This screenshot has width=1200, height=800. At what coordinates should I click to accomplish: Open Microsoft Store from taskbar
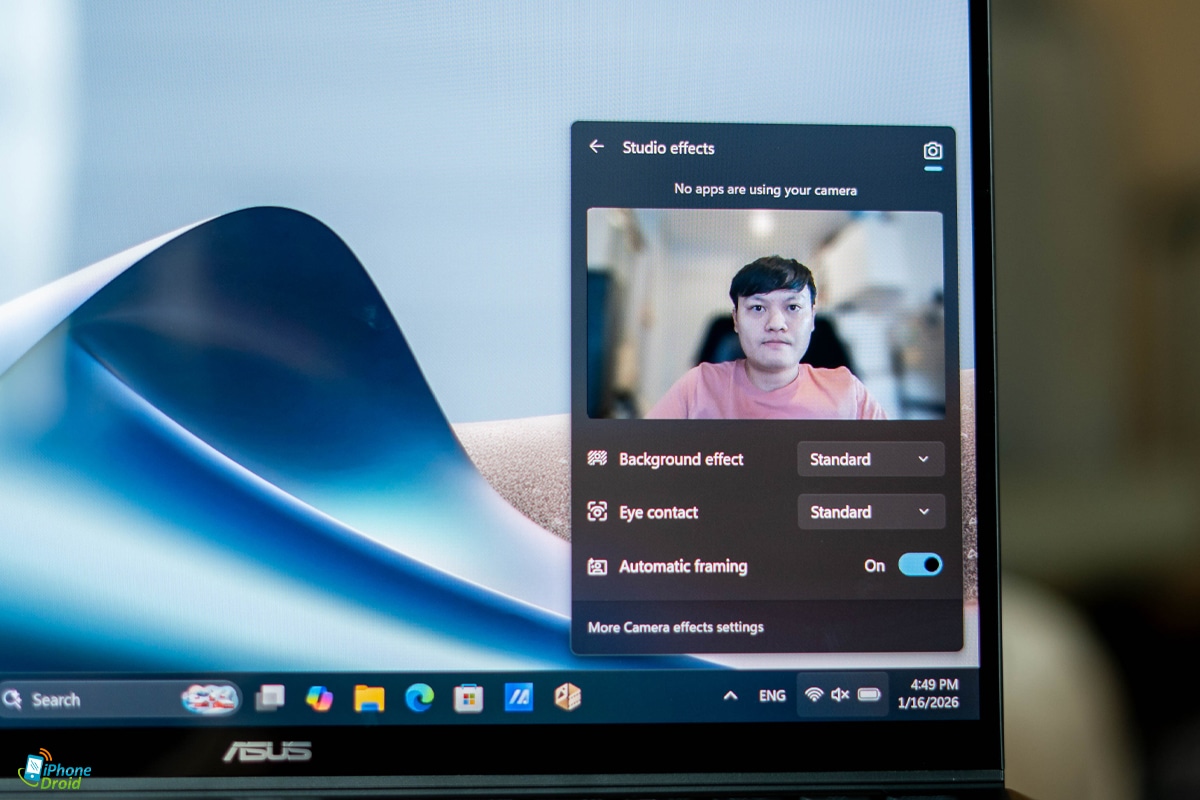coord(468,698)
